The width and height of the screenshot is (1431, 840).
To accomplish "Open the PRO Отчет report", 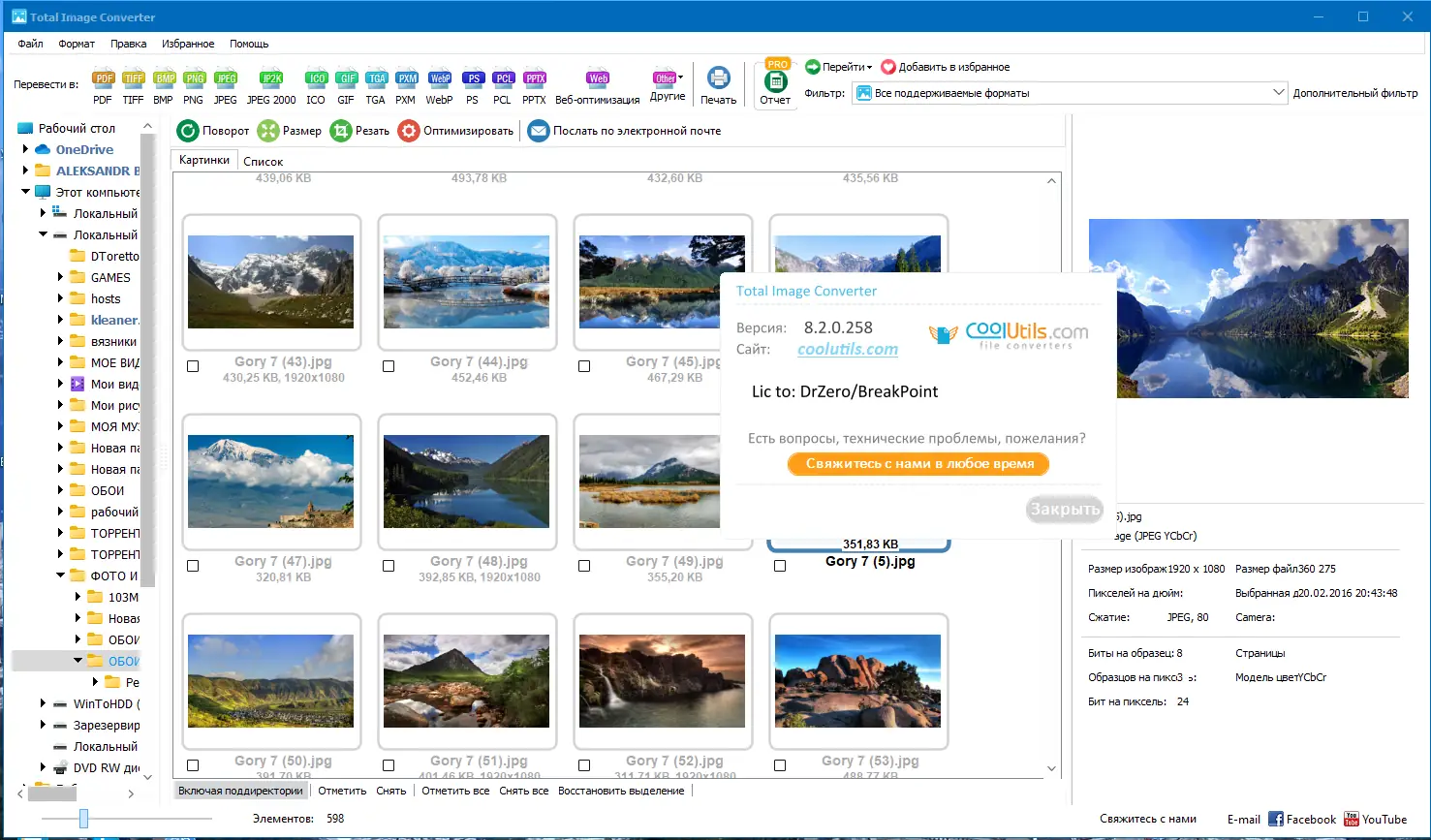I will pyautogui.click(x=775, y=83).
